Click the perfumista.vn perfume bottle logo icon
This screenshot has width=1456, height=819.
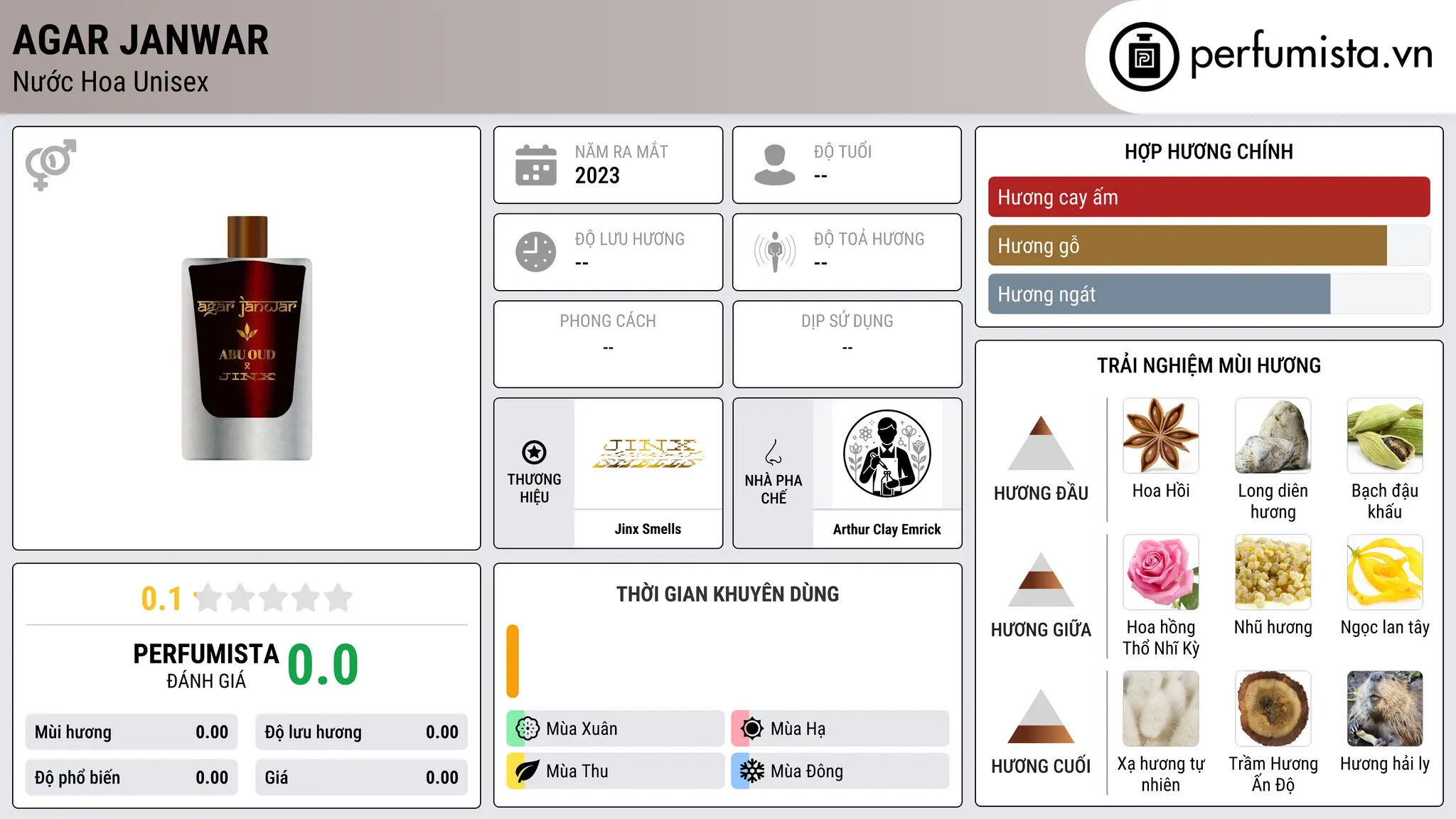(x=1144, y=57)
